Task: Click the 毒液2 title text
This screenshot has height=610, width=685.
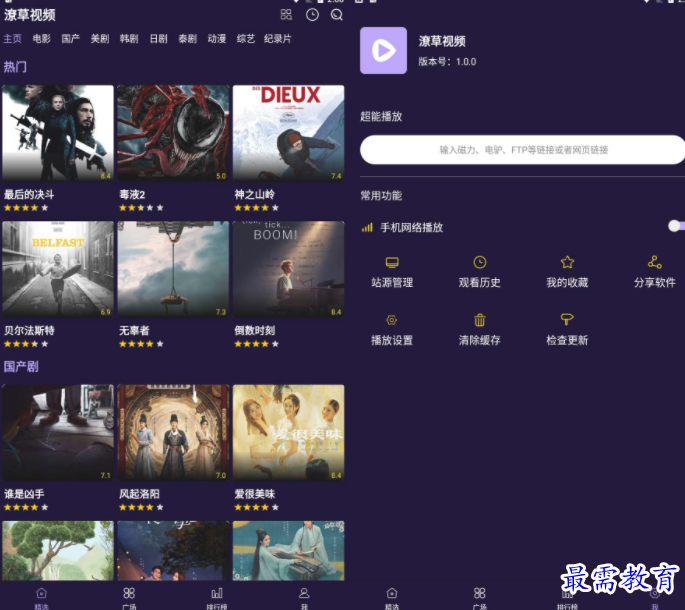Action: tap(132, 194)
